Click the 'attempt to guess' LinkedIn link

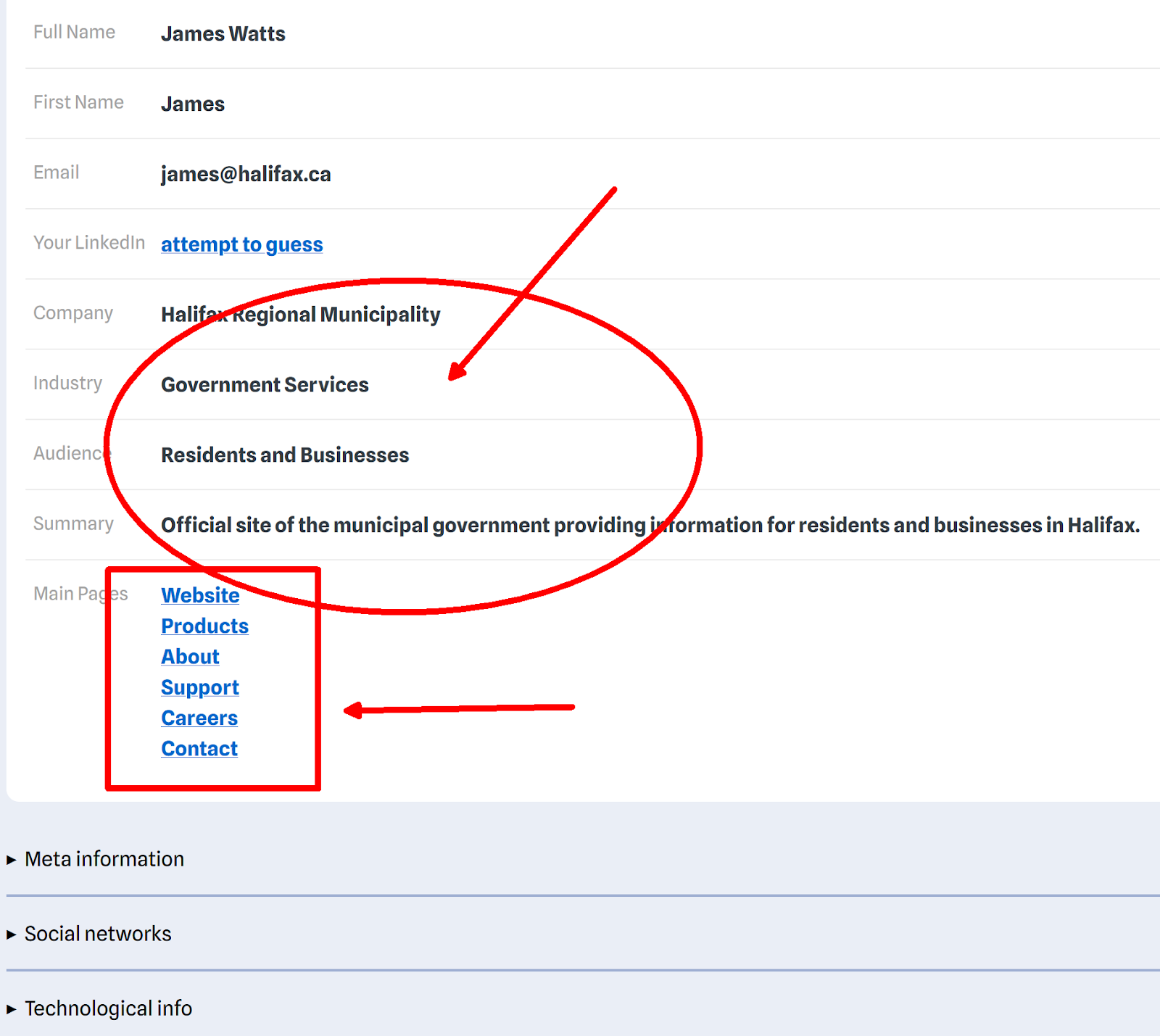241,244
